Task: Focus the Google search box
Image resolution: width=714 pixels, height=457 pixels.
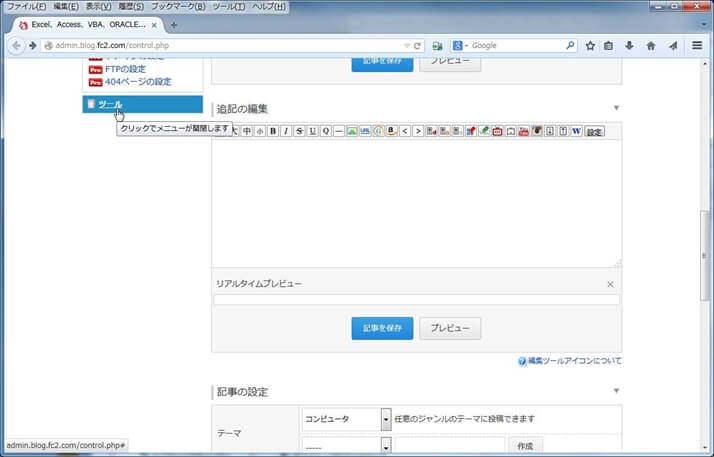Action: click(x=517, y=46)
